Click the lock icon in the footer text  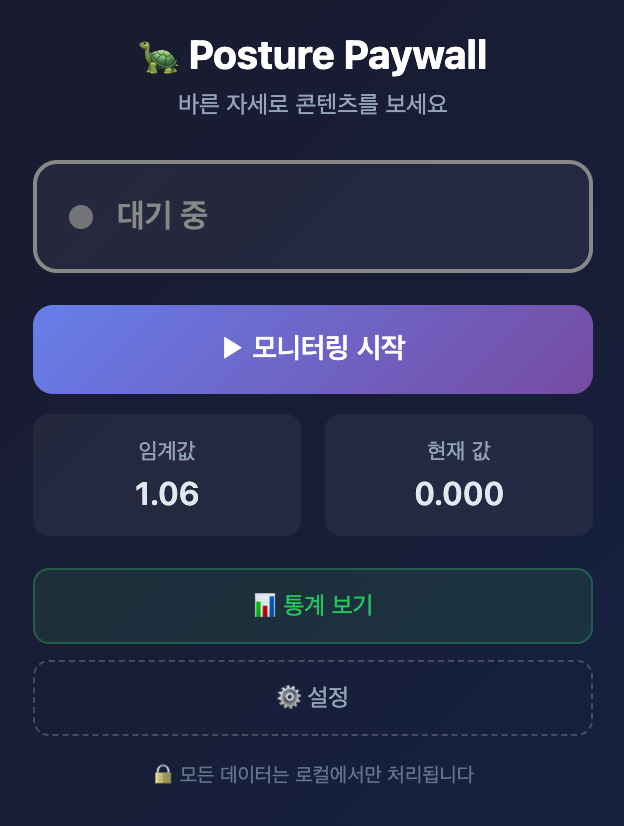162,774
